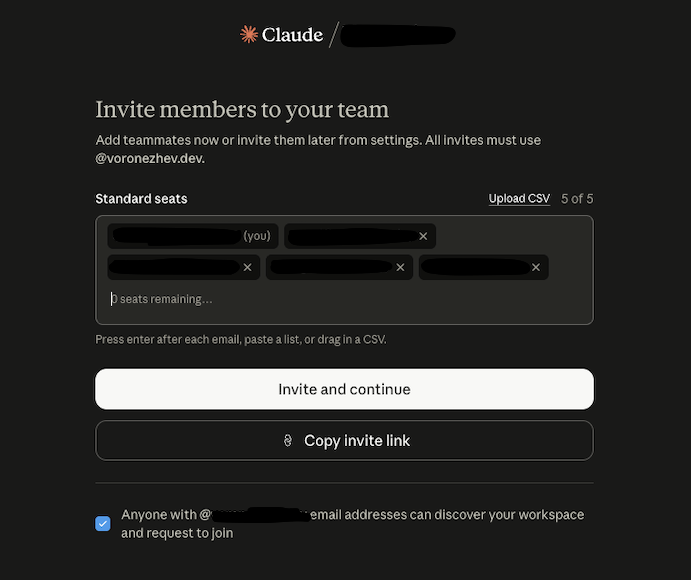Image resolution: width=691 pixels, height=580 pixels.
Task: Remove the last email chip in second row
Action: click(x=536, y=267)
